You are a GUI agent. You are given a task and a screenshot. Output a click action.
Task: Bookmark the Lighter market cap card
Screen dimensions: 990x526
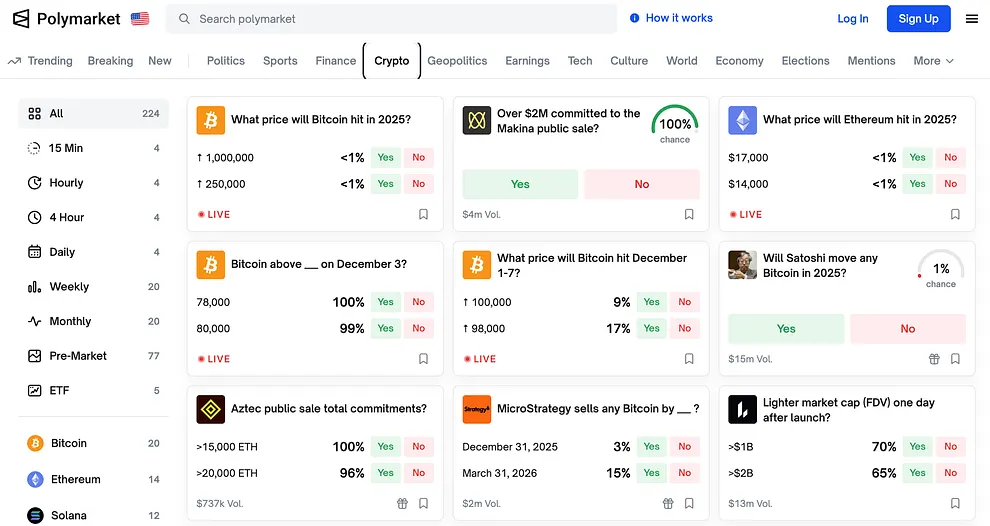point(955,504)
